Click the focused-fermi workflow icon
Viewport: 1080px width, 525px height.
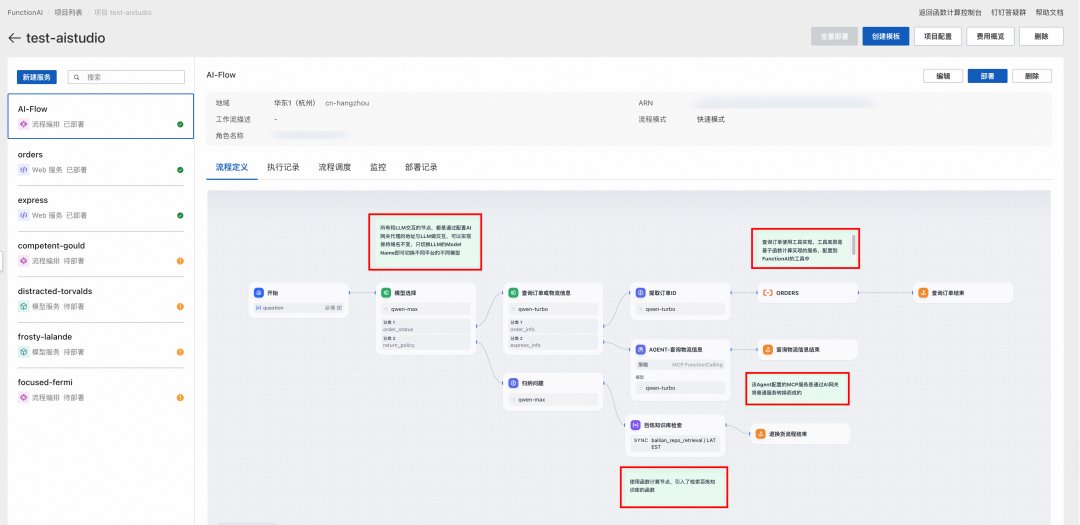pos(23,398)
